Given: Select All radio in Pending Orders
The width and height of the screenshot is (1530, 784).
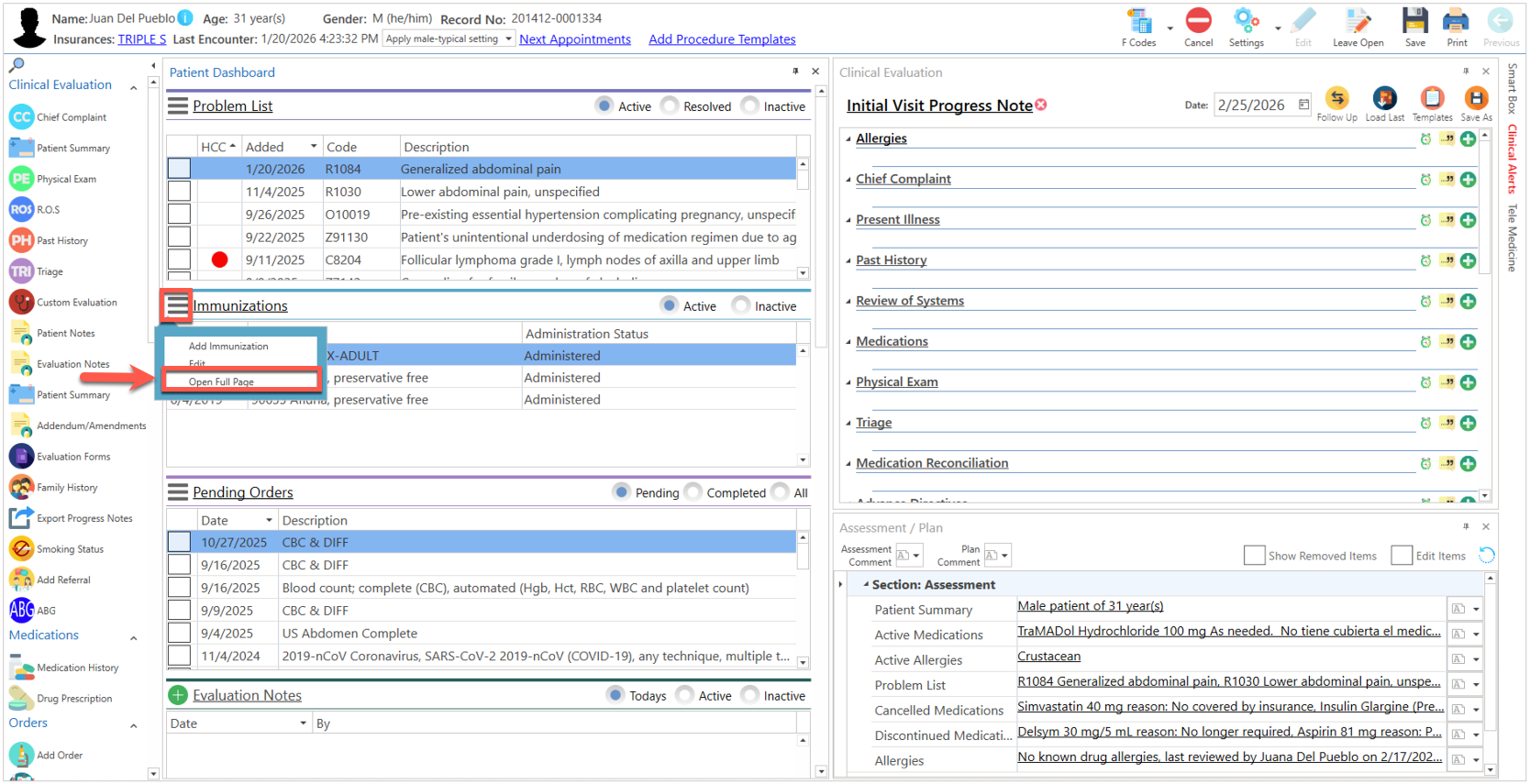Looking at the screenshot, I should pos(780,492).
